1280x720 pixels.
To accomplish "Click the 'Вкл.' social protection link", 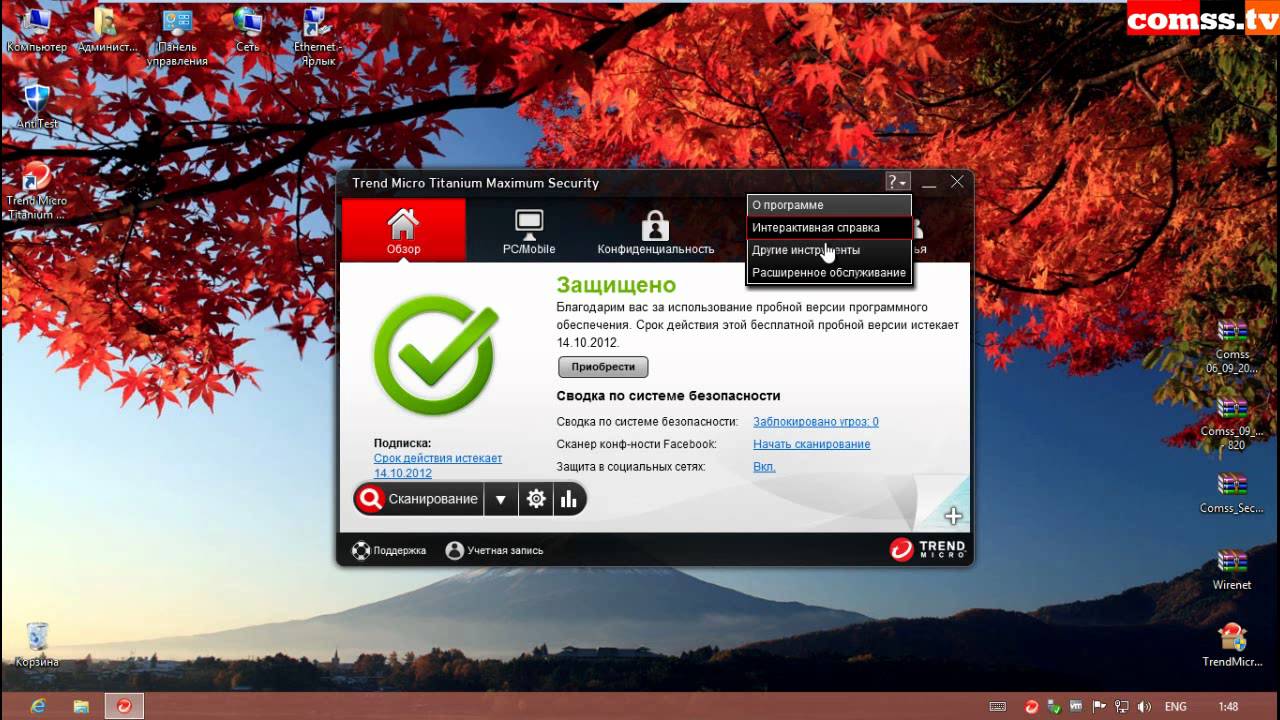I will (764, 467).
